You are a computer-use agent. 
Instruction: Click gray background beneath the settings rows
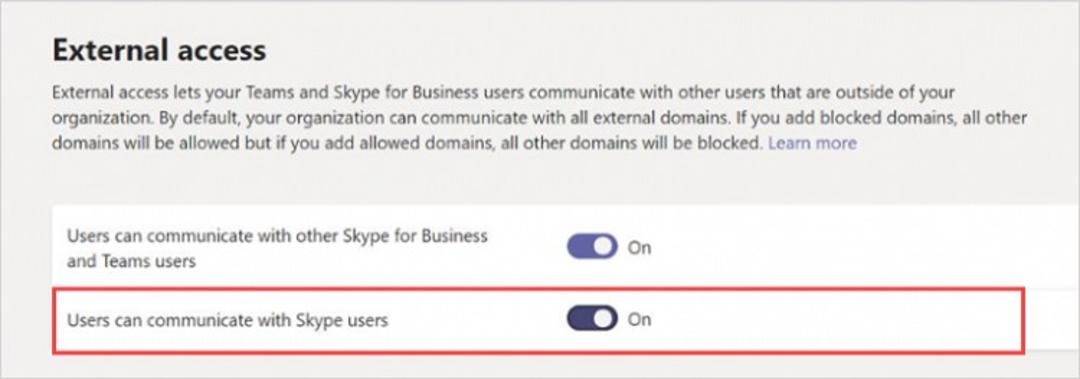[x=537, y=366]
